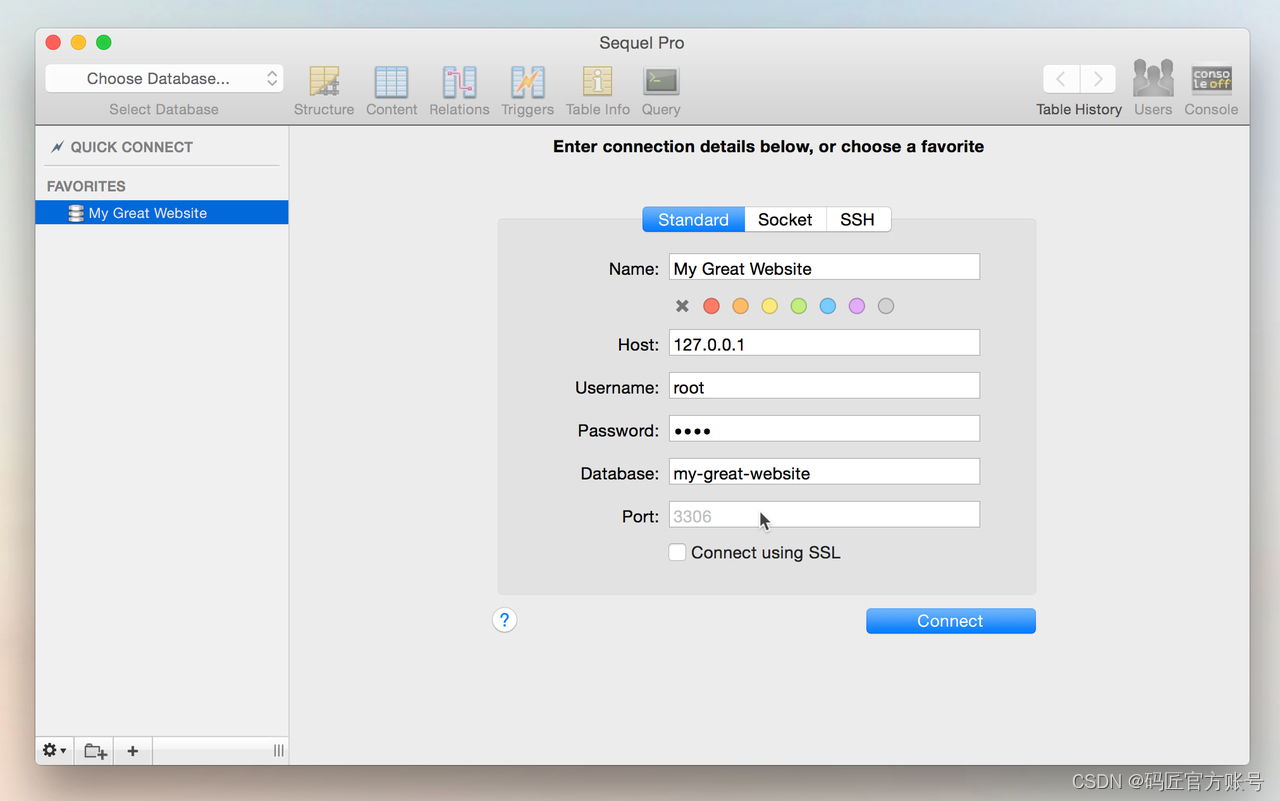This screenshot has width=1280, height=801.
Task: Open the Users management icon
Action: [x=1153, y=79]
